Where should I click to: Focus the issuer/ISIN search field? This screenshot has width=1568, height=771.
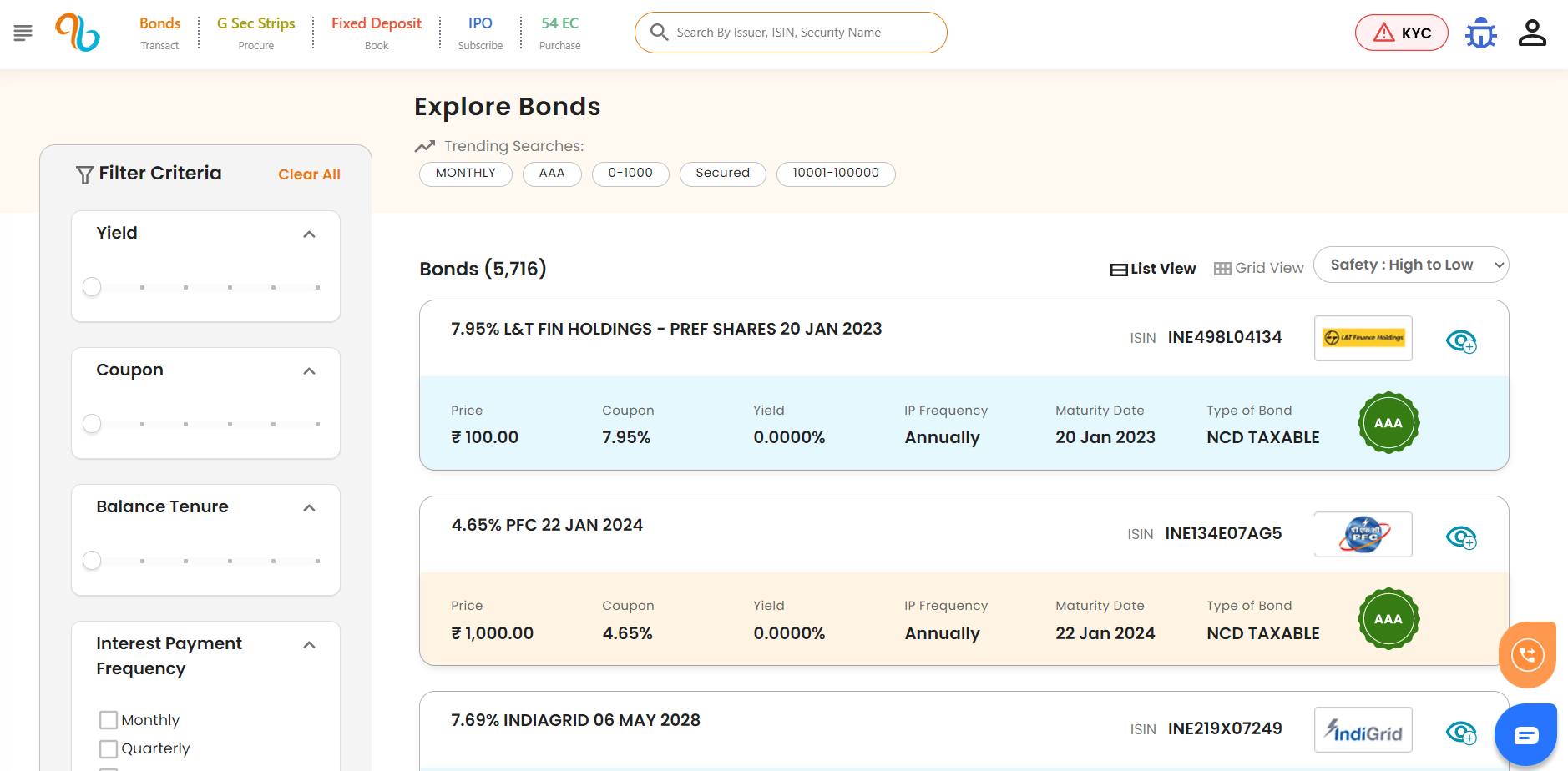click(791, 33)
